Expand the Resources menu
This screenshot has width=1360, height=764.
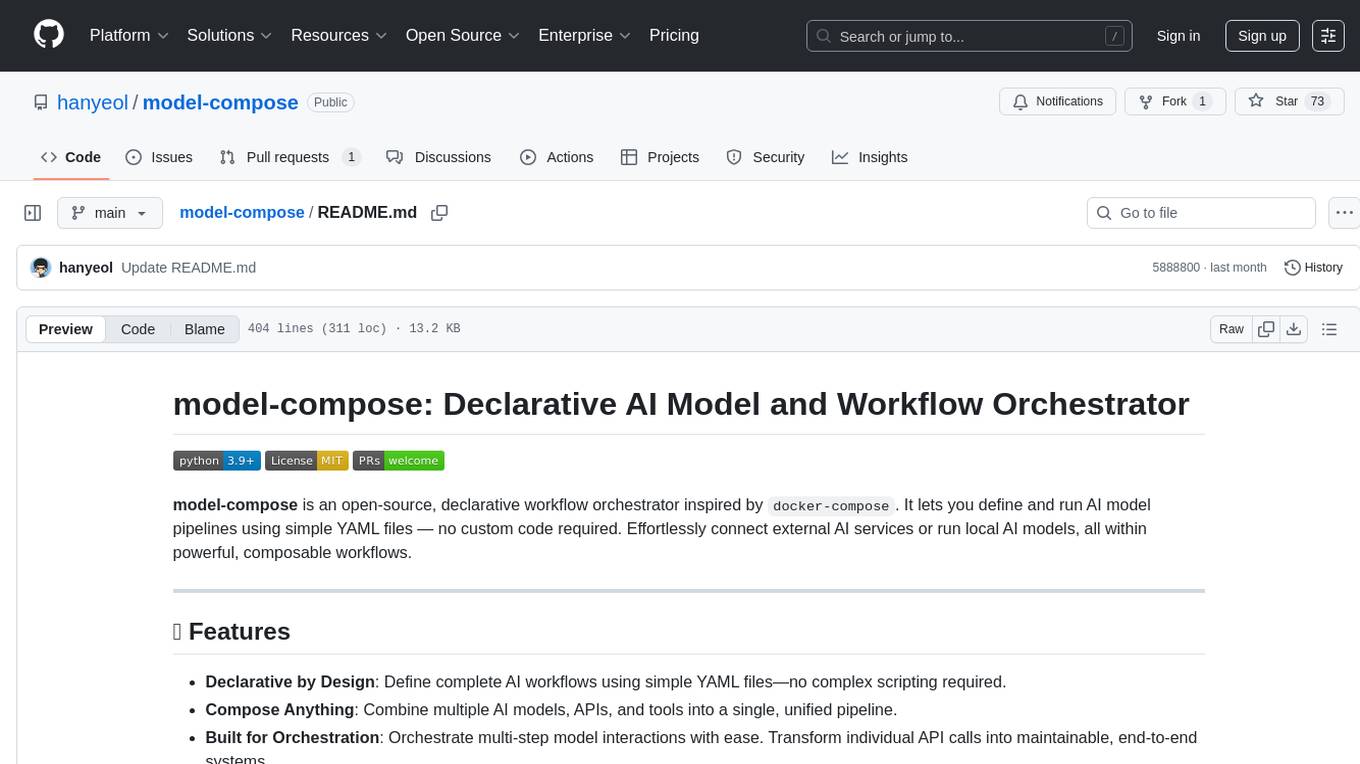click(339, 35)
